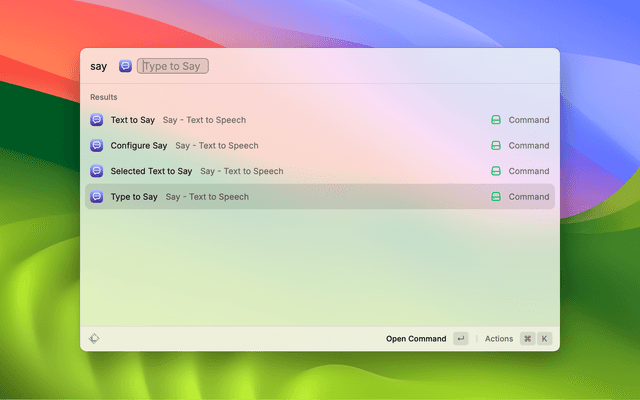This screenshot has width=640, height=400.
Task: Pick the highlighted Type to Say result
Action: coord(134,197)
